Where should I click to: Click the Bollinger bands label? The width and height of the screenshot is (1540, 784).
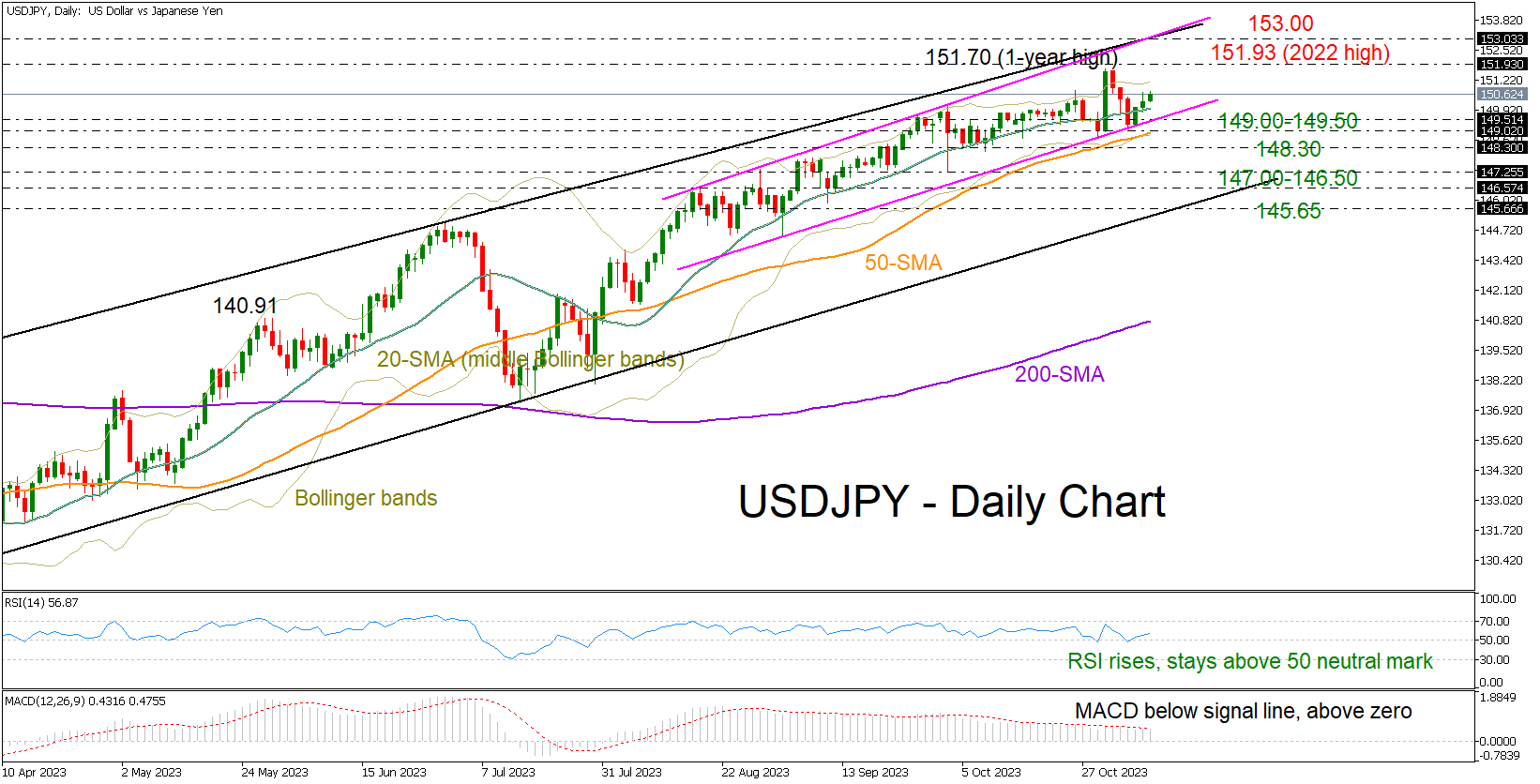pos(366,498)
